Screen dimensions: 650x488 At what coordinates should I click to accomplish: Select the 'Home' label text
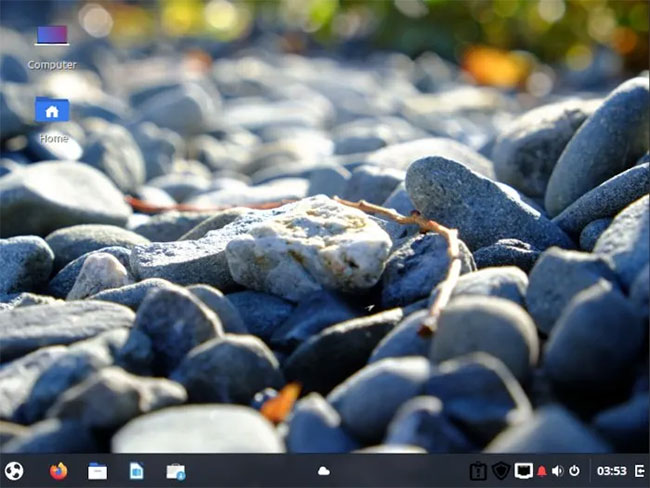tap(54, 138)
